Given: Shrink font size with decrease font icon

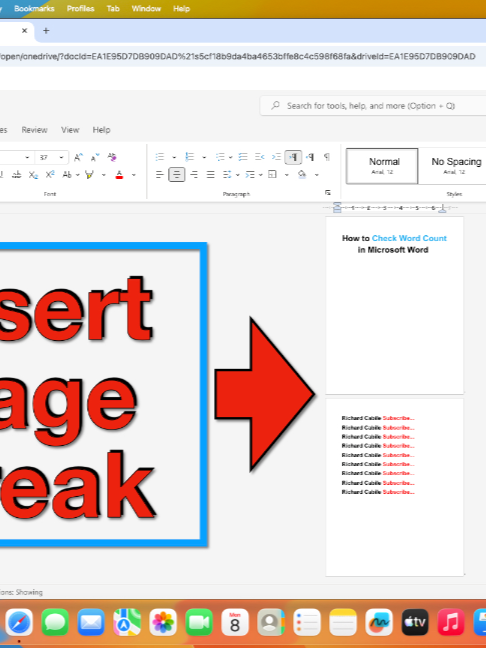Looking at the screenshot, I should click(95, 157).
